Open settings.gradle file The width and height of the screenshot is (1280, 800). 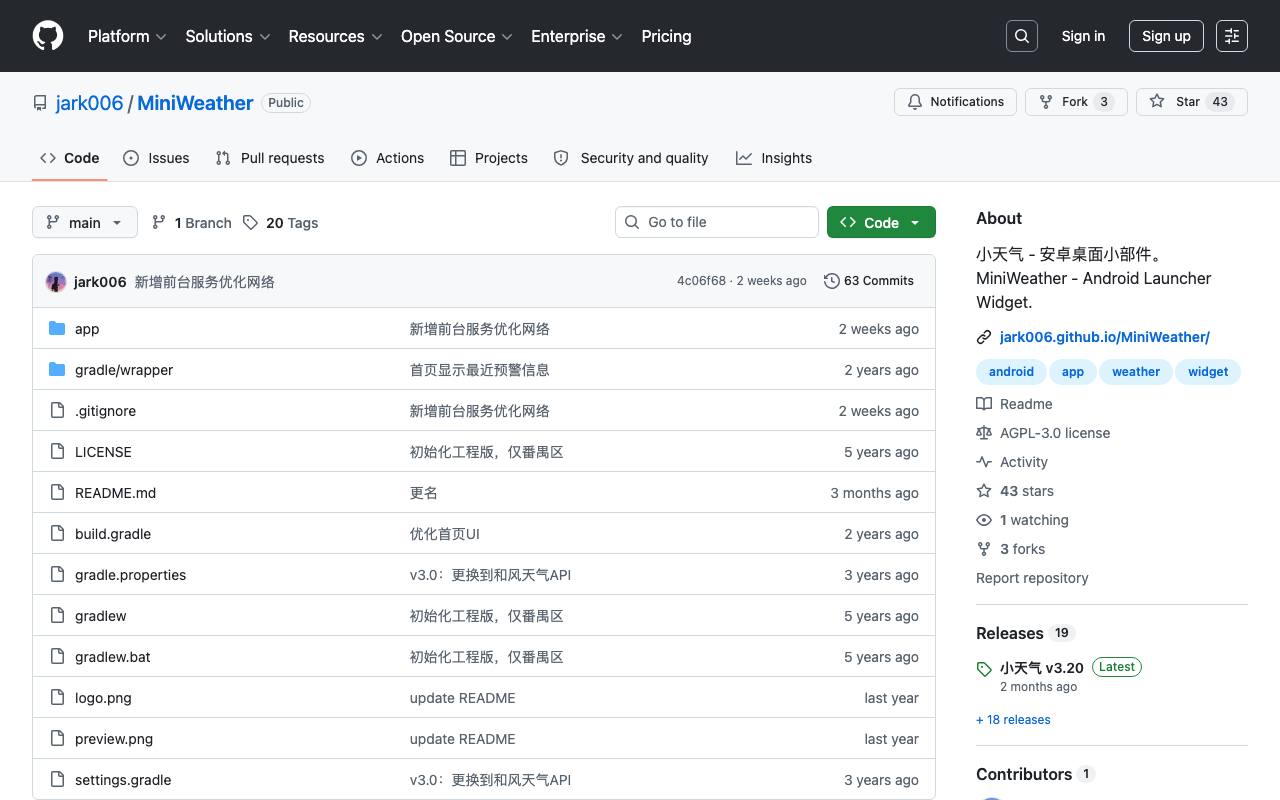(x=123, y=780)
